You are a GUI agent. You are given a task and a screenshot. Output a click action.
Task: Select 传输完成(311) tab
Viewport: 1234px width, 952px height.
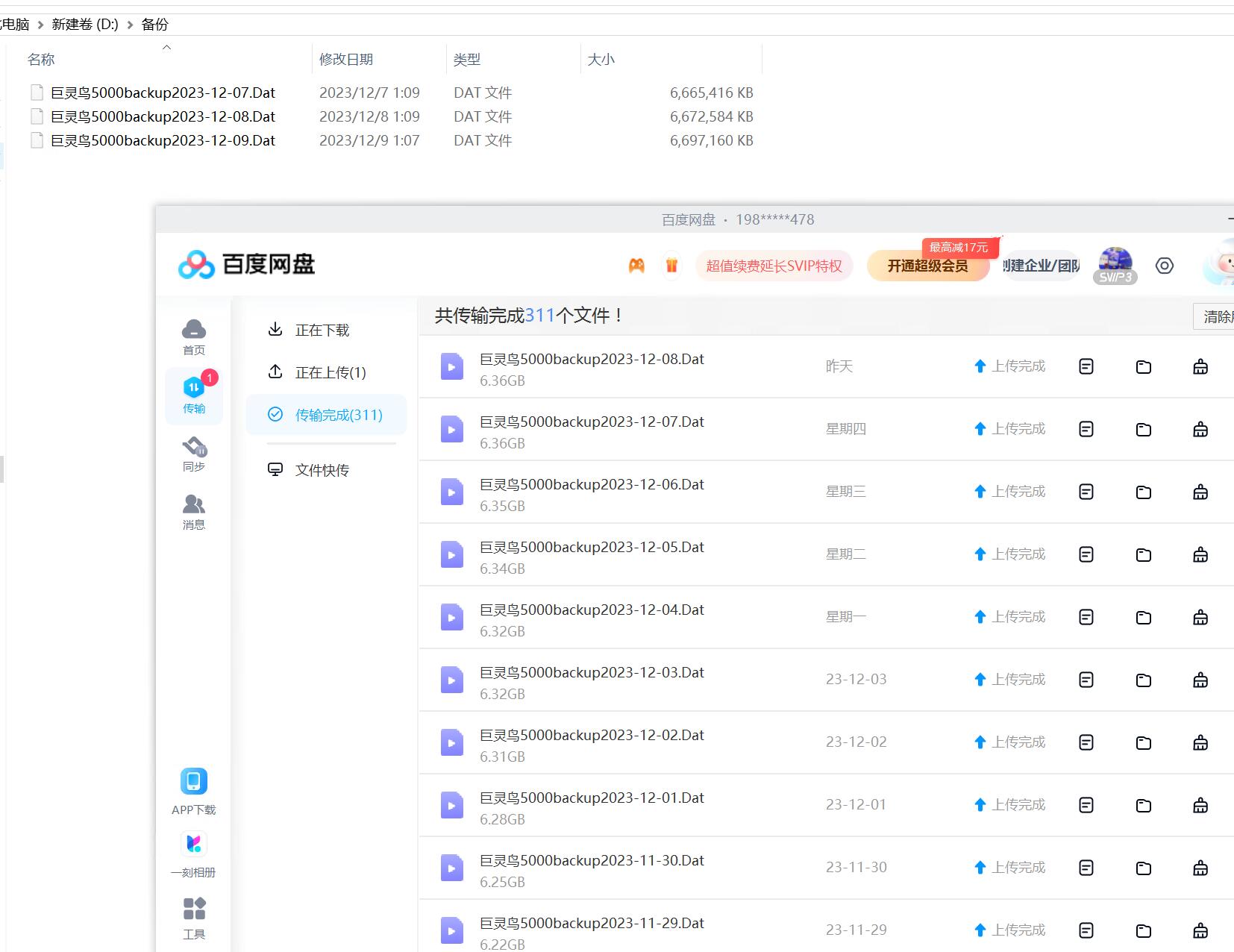click(x=338, y=415)
